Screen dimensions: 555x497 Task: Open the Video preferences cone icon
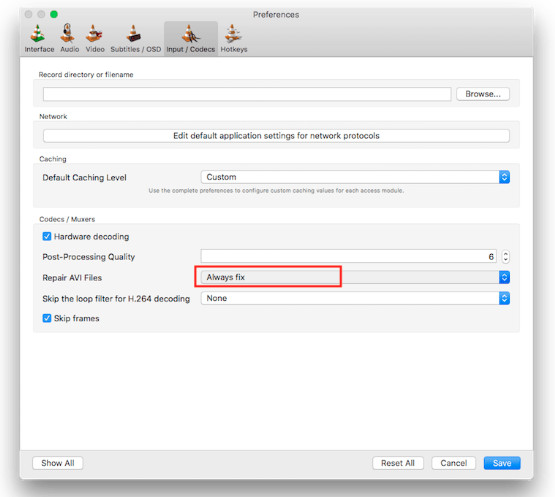94,33
